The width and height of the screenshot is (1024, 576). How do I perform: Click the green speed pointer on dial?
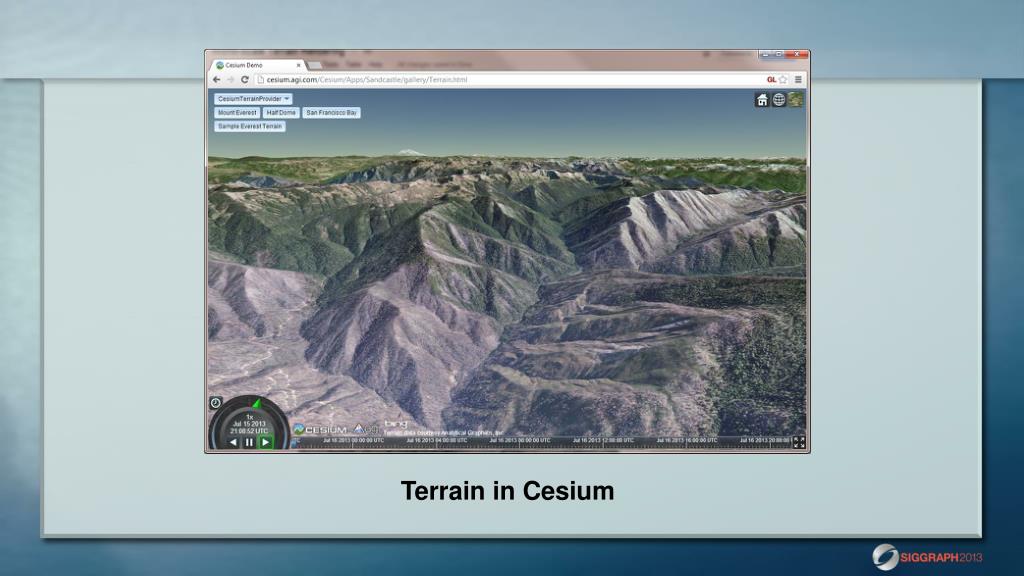pos(257,404)
